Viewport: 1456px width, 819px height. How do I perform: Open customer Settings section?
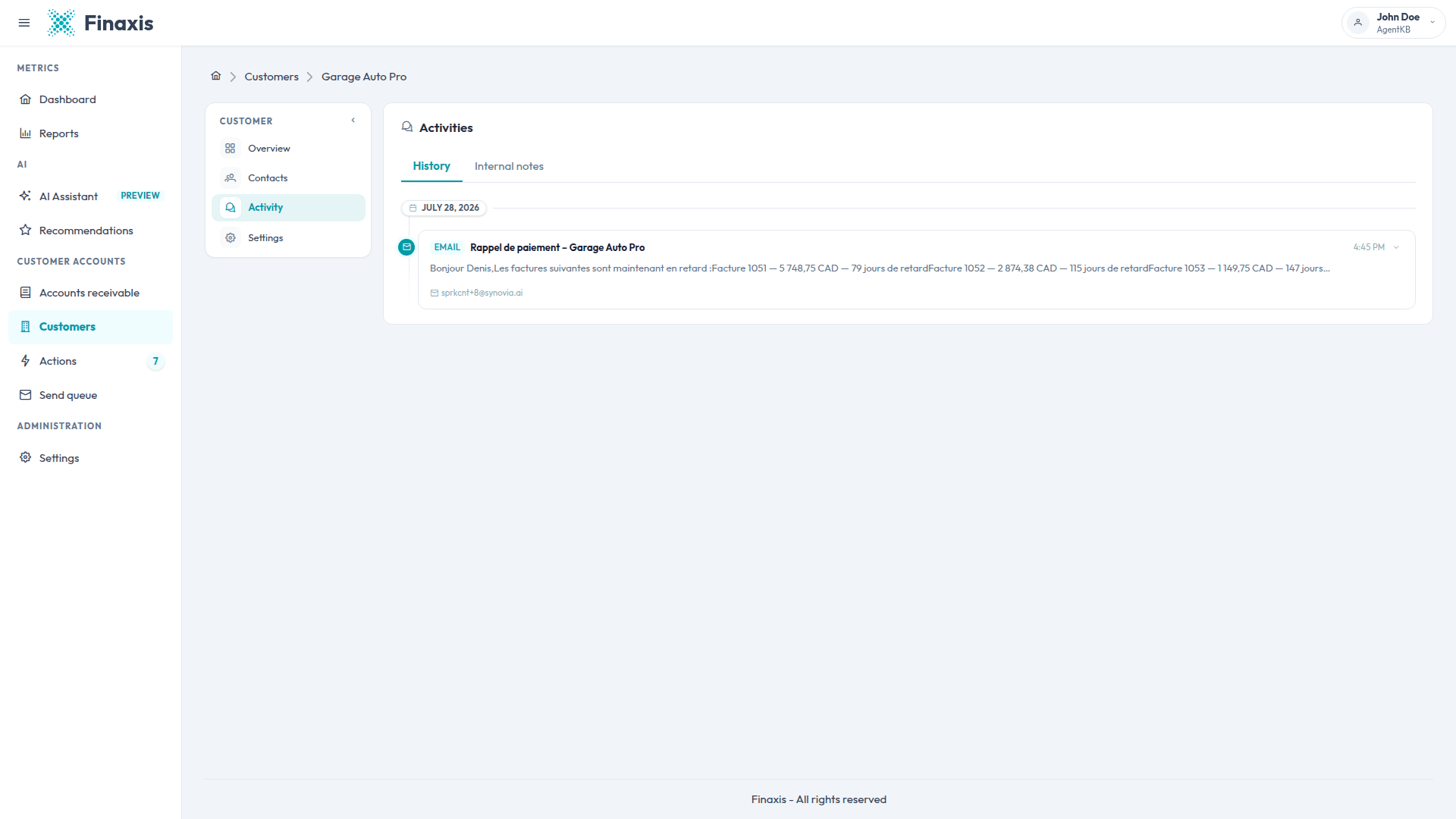point(288,238)
